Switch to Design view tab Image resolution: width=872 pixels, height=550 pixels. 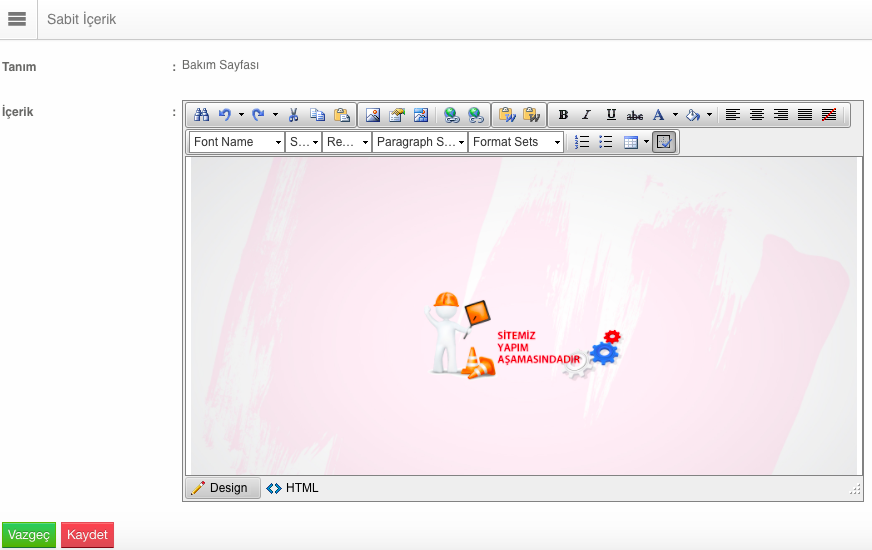pos(222,488)
